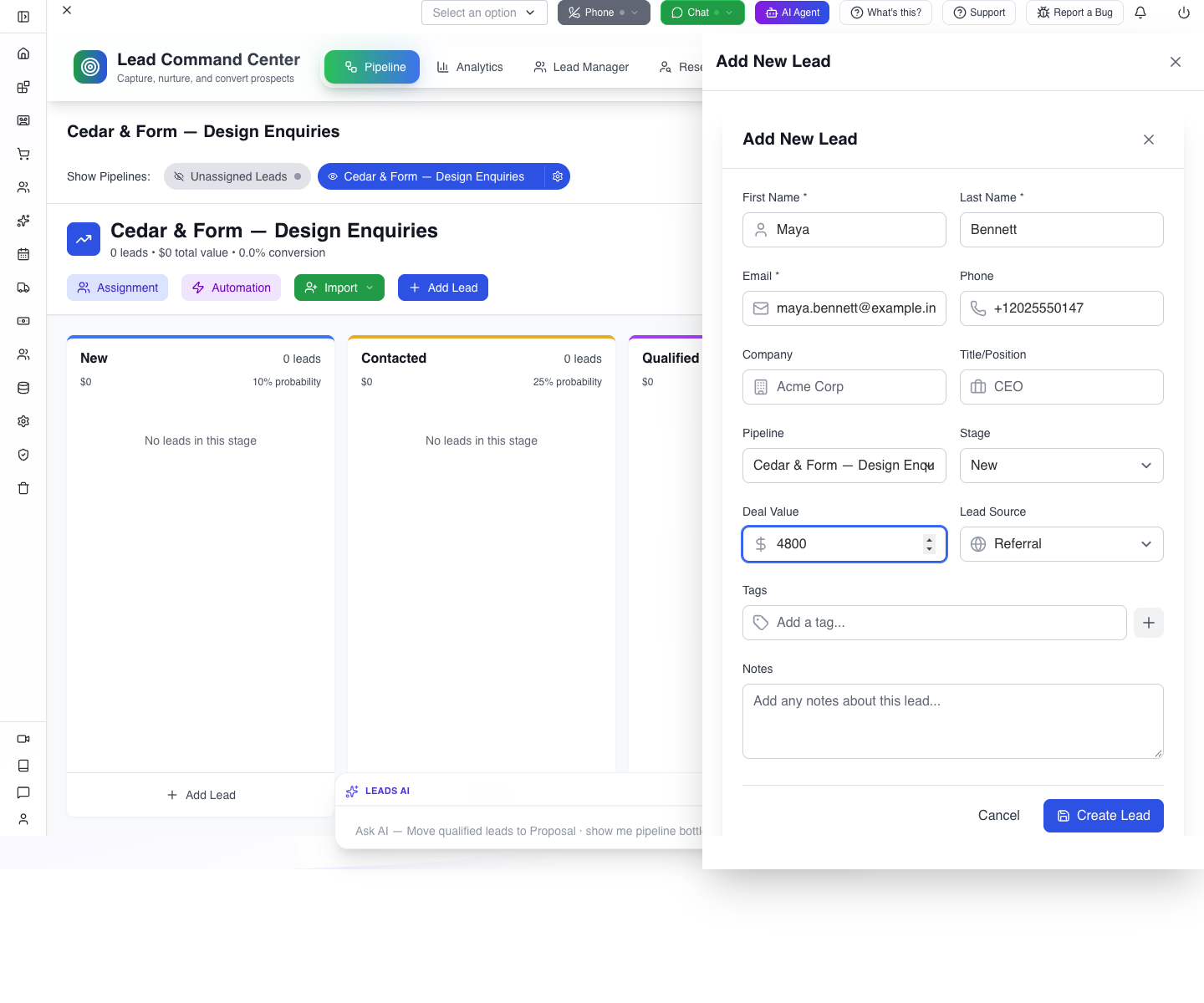
Task: Expand the Chat dropdown in top bar
Action: (x=729, y=13)
